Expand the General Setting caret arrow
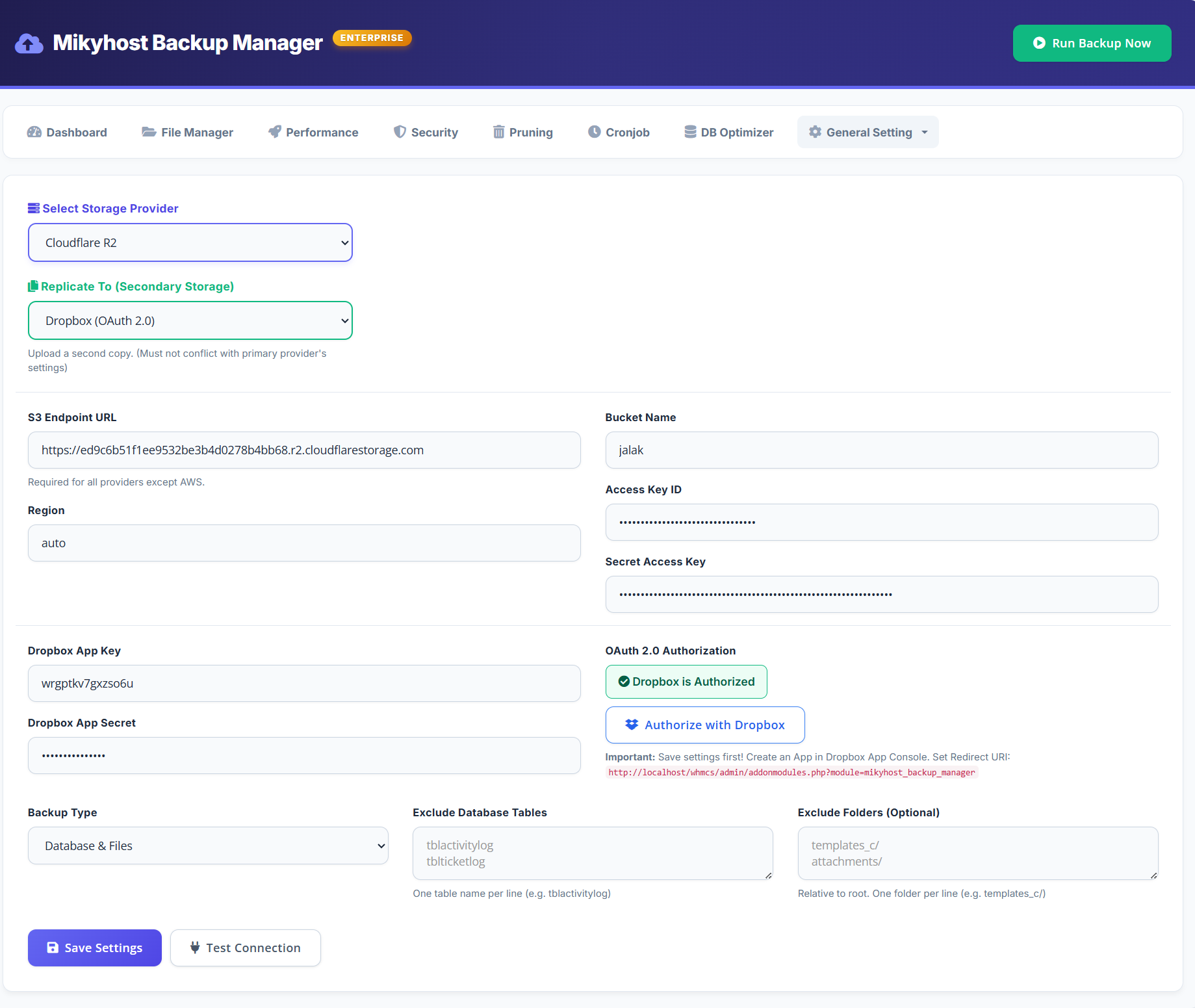 point(925,132)
